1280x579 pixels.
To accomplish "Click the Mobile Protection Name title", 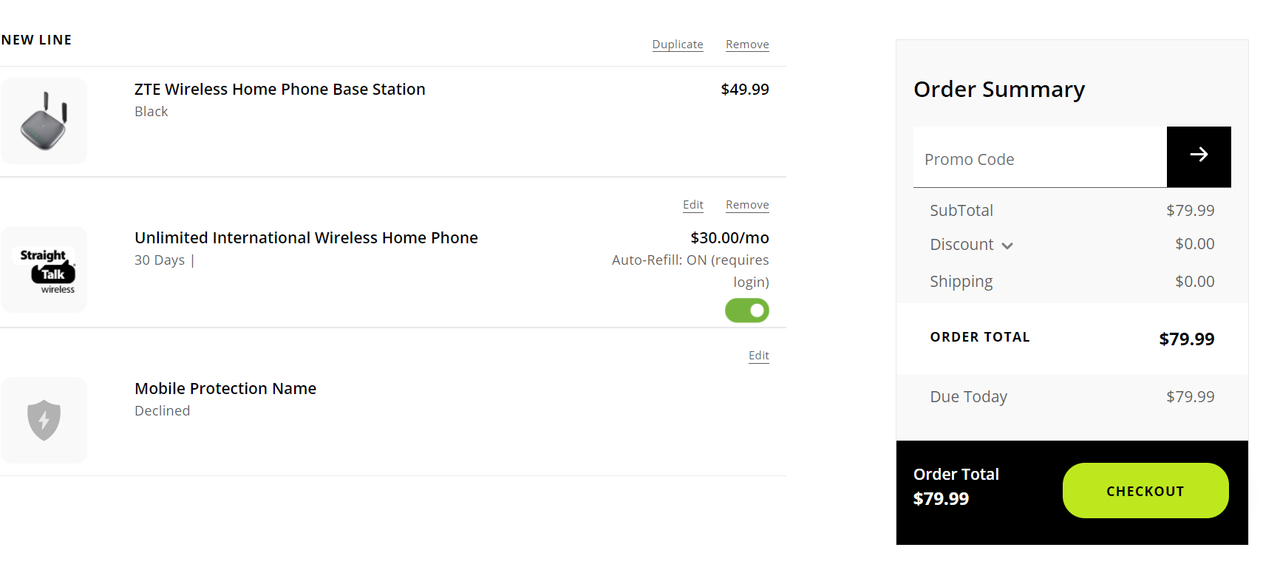I will point(225,389).
